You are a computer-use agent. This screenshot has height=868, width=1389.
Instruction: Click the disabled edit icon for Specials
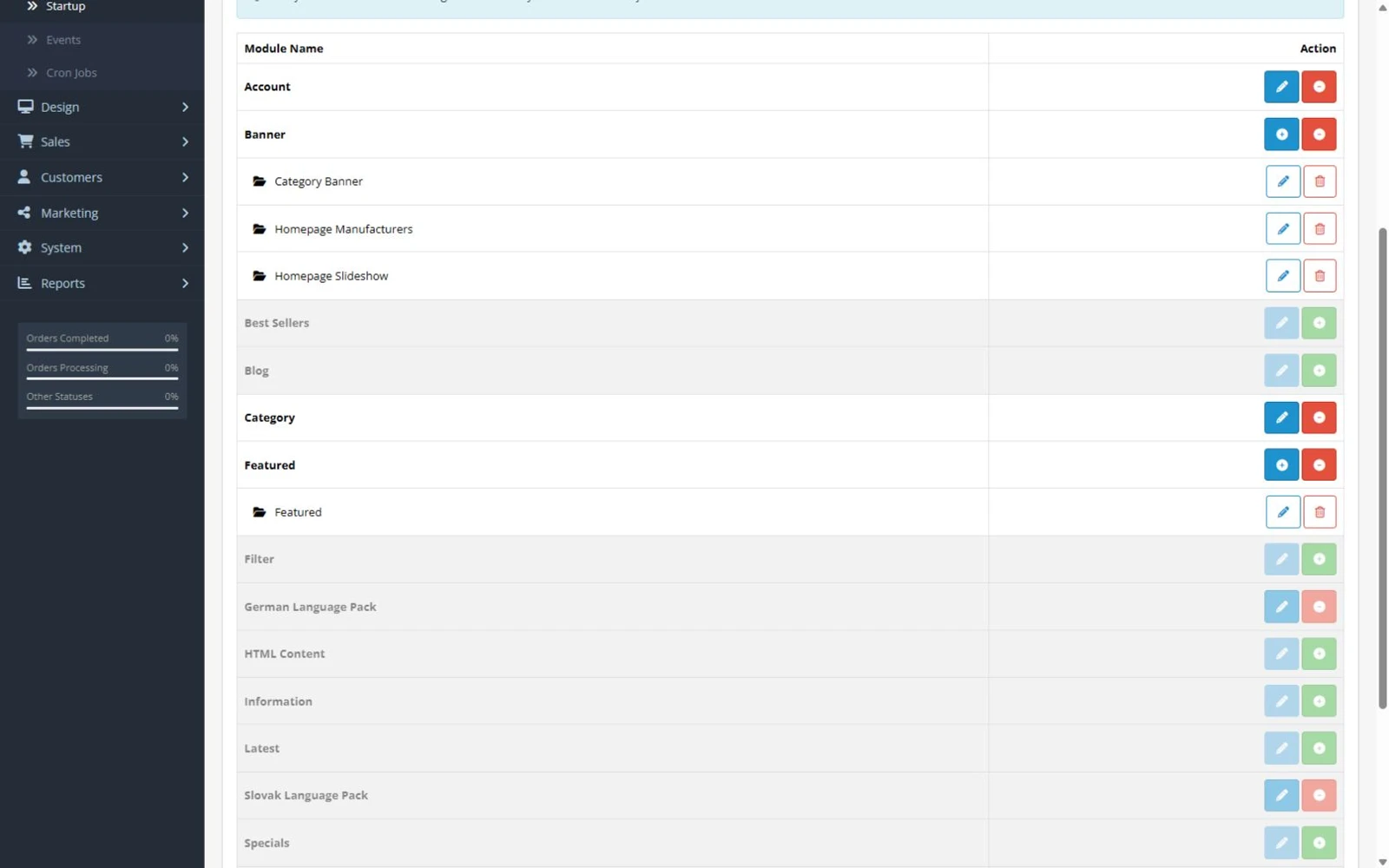click(1281, 843)
